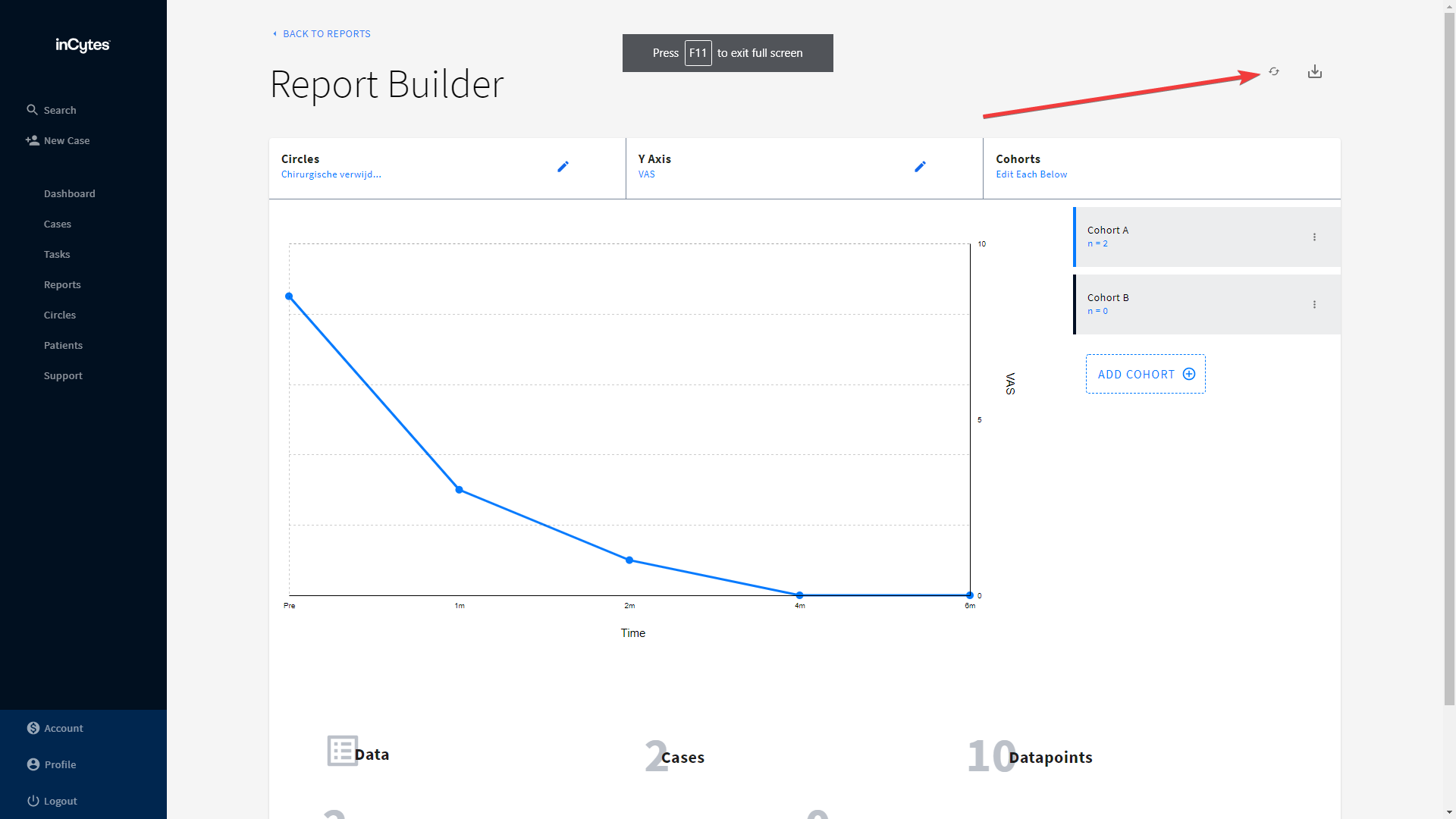
Task: Open Dashboard in the sidebar menu
Action: [69, 193]
